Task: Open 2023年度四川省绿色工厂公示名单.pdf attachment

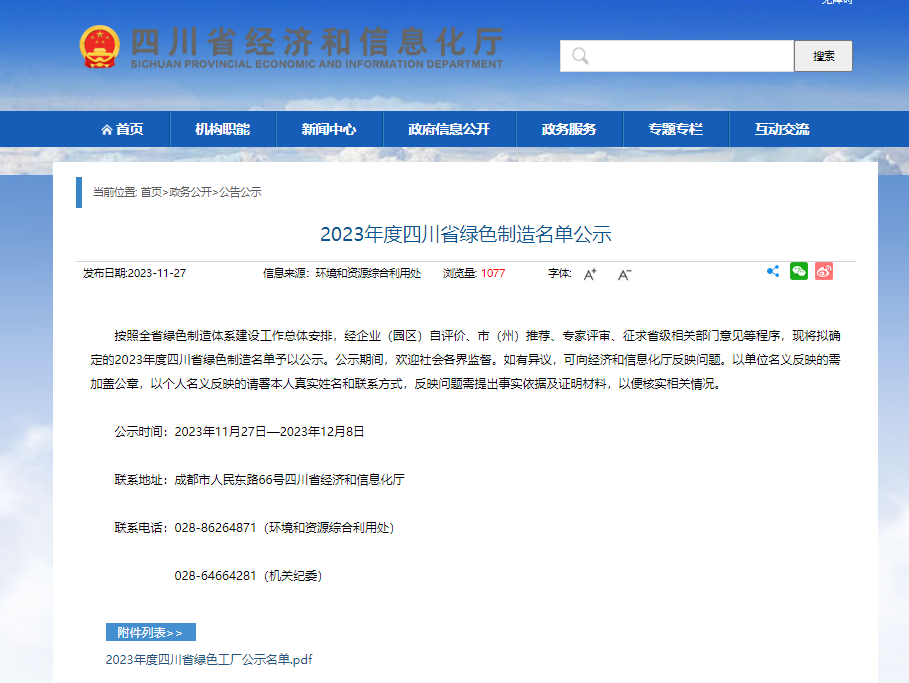Action: 209,660
